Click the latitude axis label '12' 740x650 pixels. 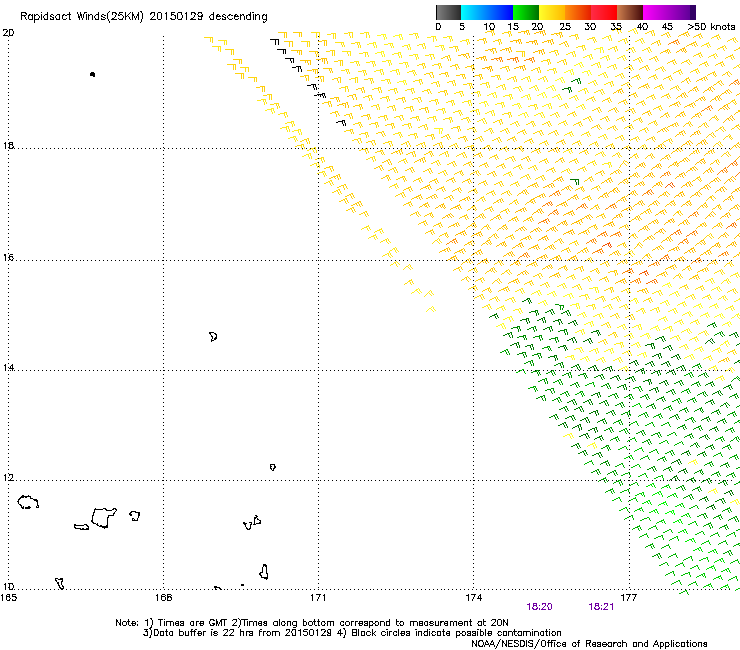pos(8,477)
